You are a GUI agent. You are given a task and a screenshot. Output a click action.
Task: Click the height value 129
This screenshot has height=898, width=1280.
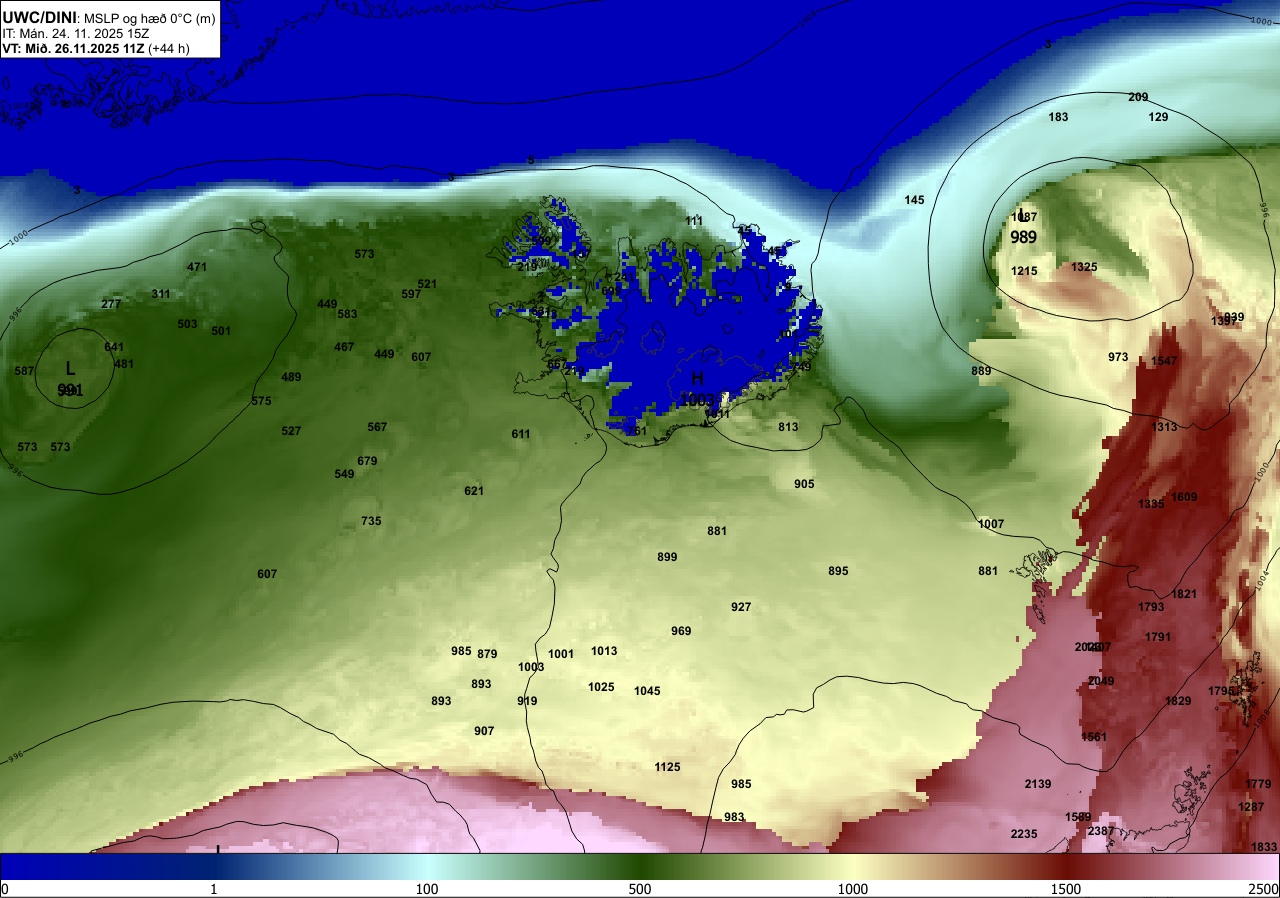pos(1158,117)
